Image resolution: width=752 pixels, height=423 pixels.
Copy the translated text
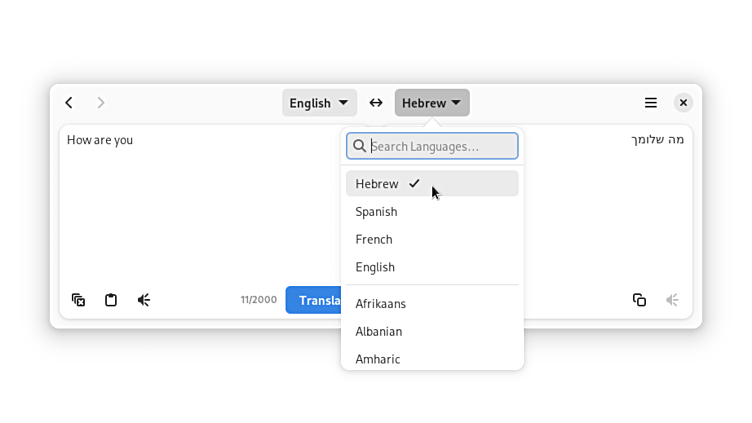click(639, 300)
